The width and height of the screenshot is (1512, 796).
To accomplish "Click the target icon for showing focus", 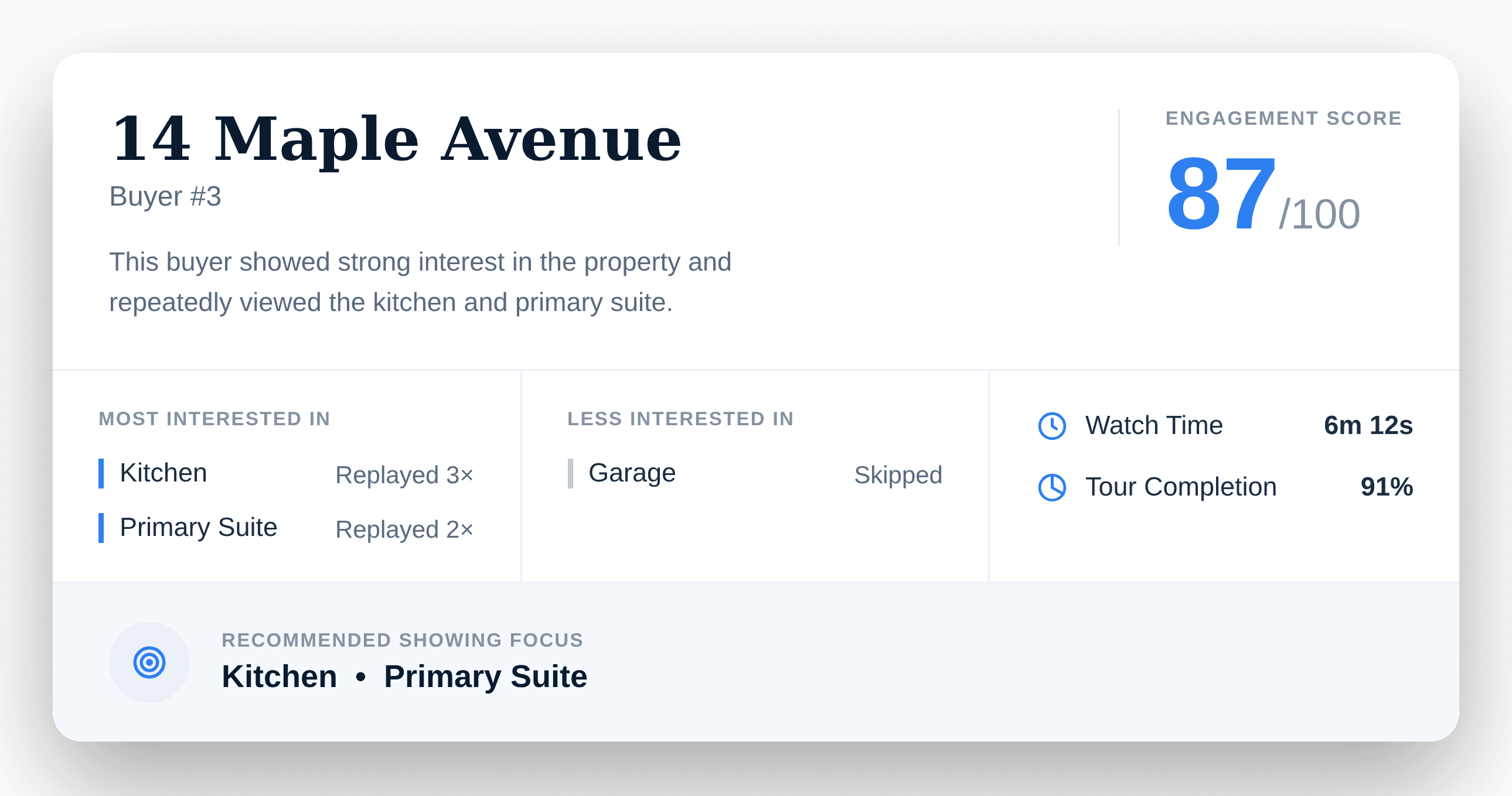I will pos(149,662).
